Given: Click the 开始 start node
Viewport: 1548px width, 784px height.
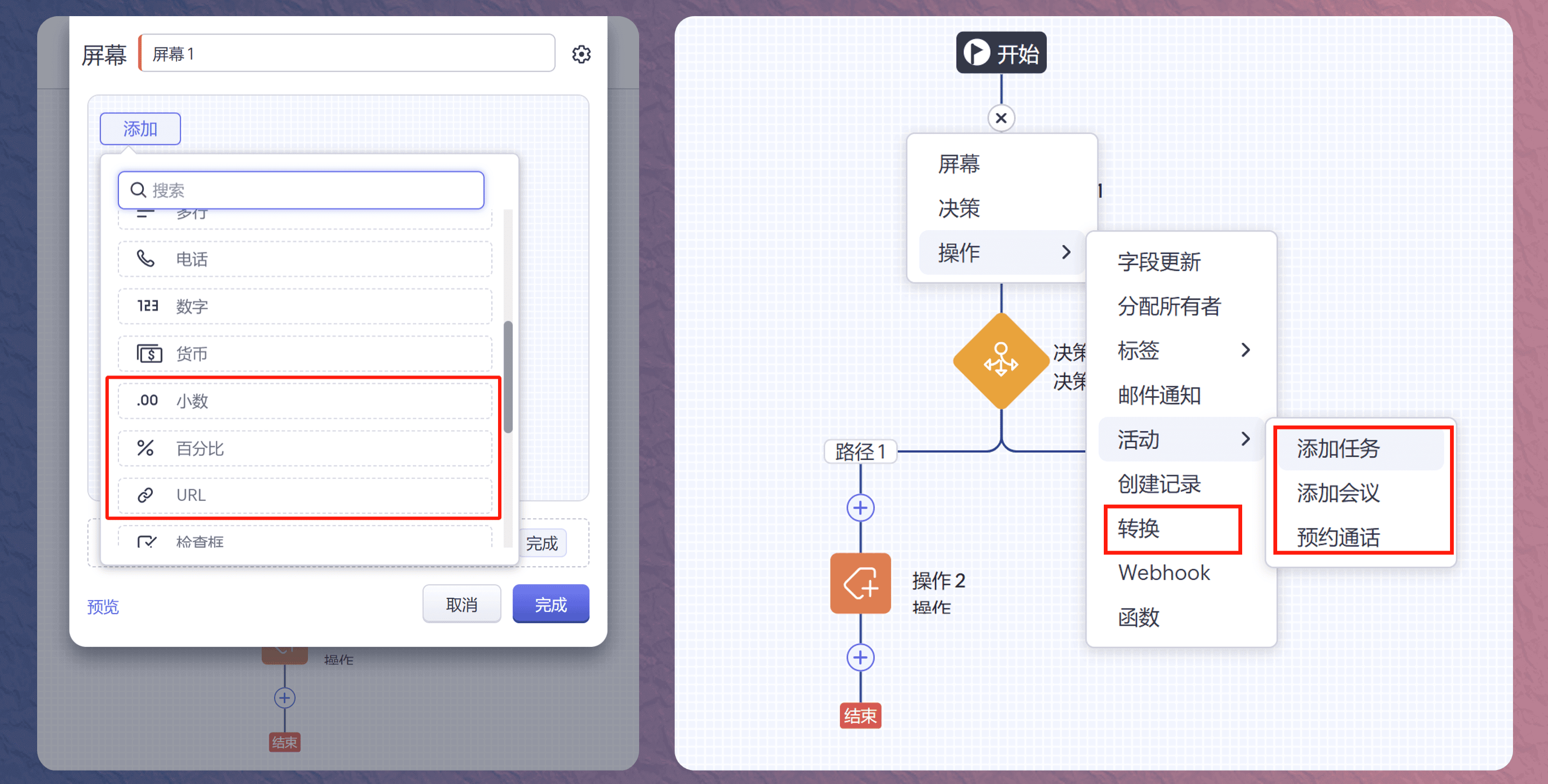Looking at the screenshot, I should point(1001,53).
